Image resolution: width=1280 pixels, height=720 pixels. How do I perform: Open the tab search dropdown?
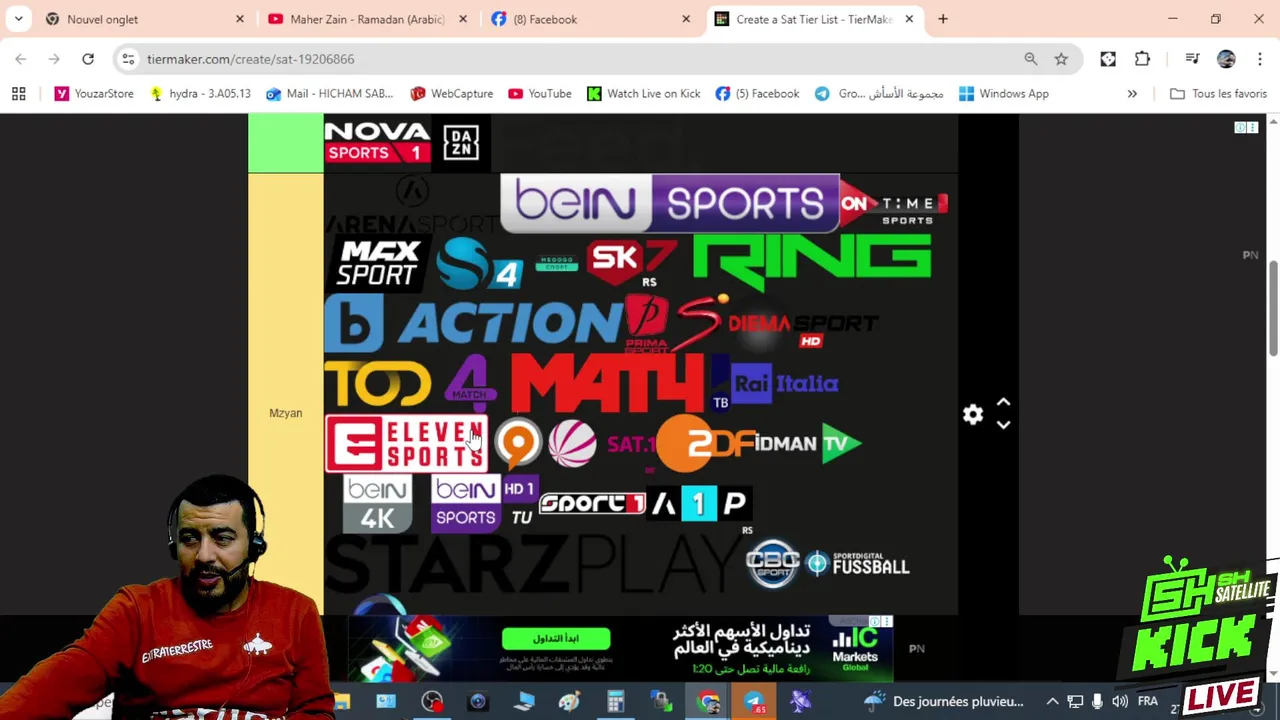(x=18, y=19)
